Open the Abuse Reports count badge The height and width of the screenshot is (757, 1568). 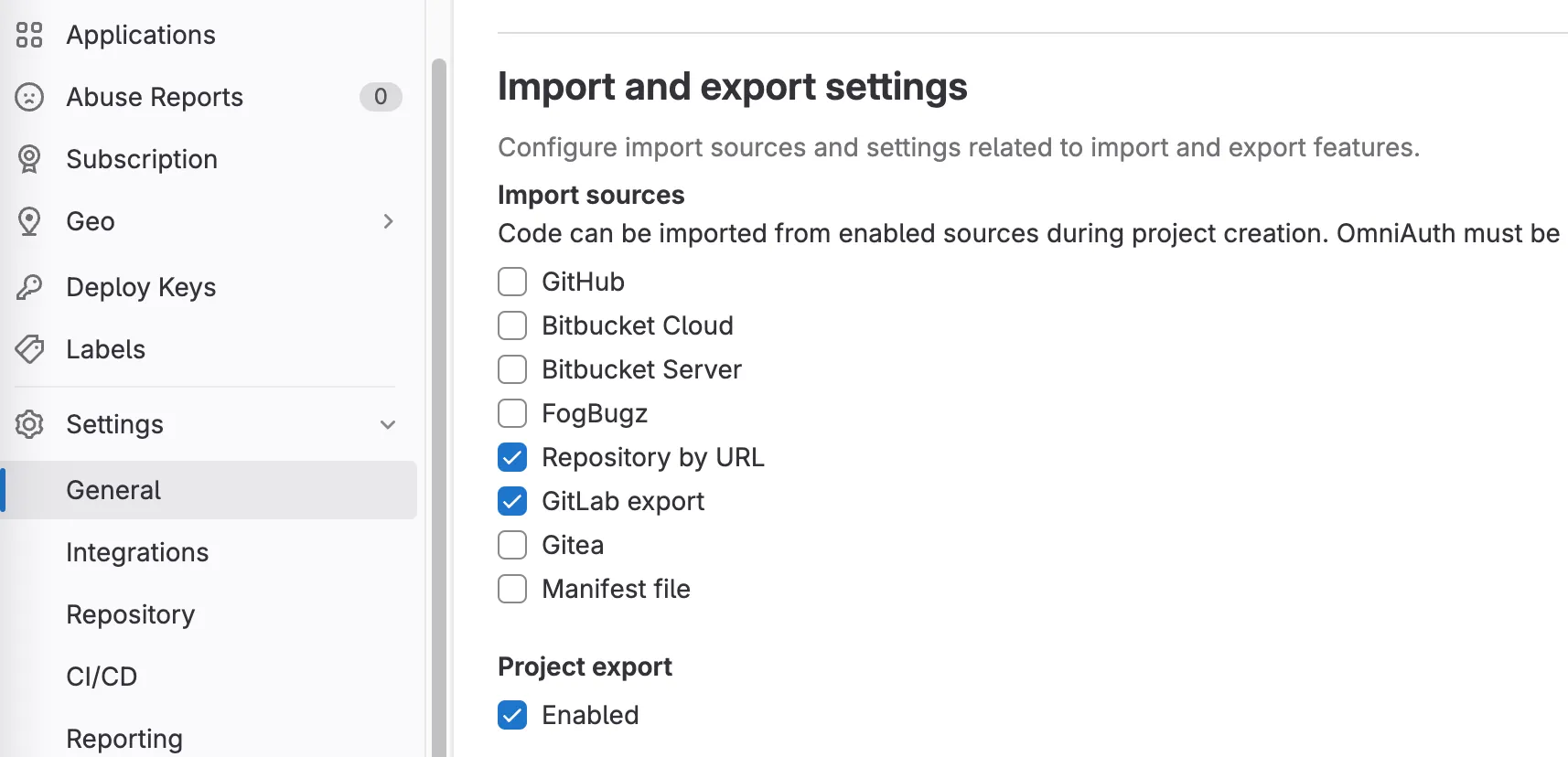pos(380,97)
